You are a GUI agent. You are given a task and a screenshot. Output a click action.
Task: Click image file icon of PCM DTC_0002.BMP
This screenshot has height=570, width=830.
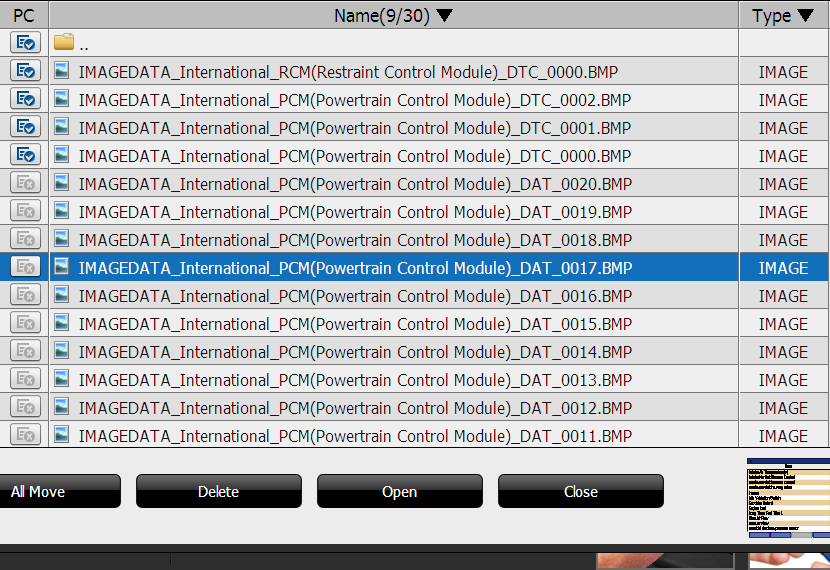62,98
